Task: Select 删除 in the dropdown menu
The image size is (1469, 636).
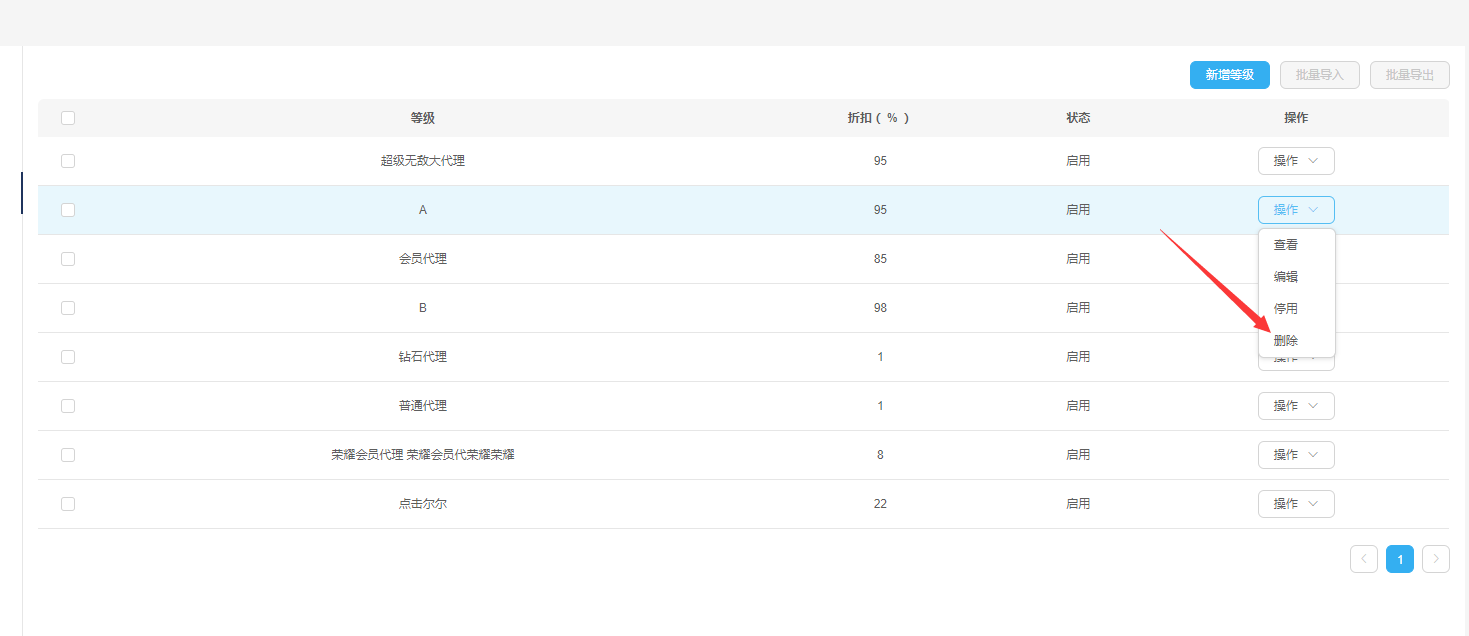Action: 1286,341
